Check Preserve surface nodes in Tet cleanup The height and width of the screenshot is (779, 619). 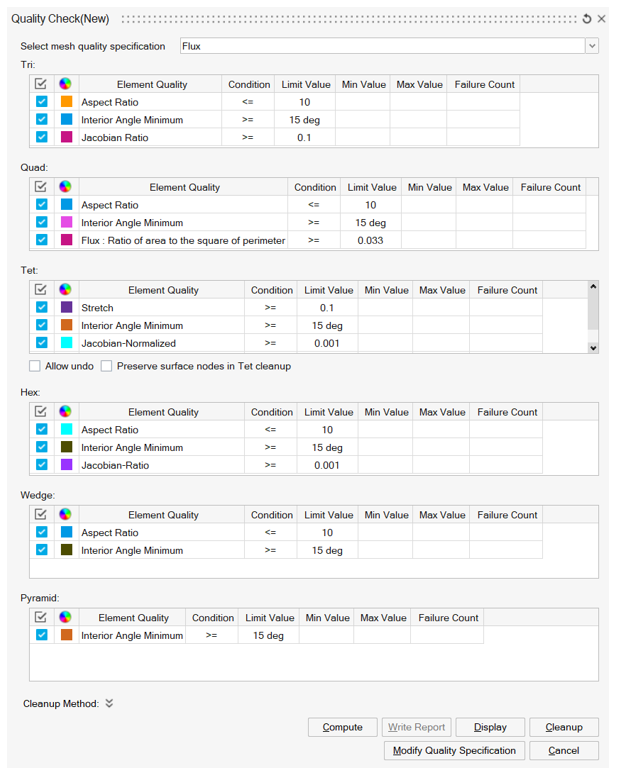(x=106, y=366)
